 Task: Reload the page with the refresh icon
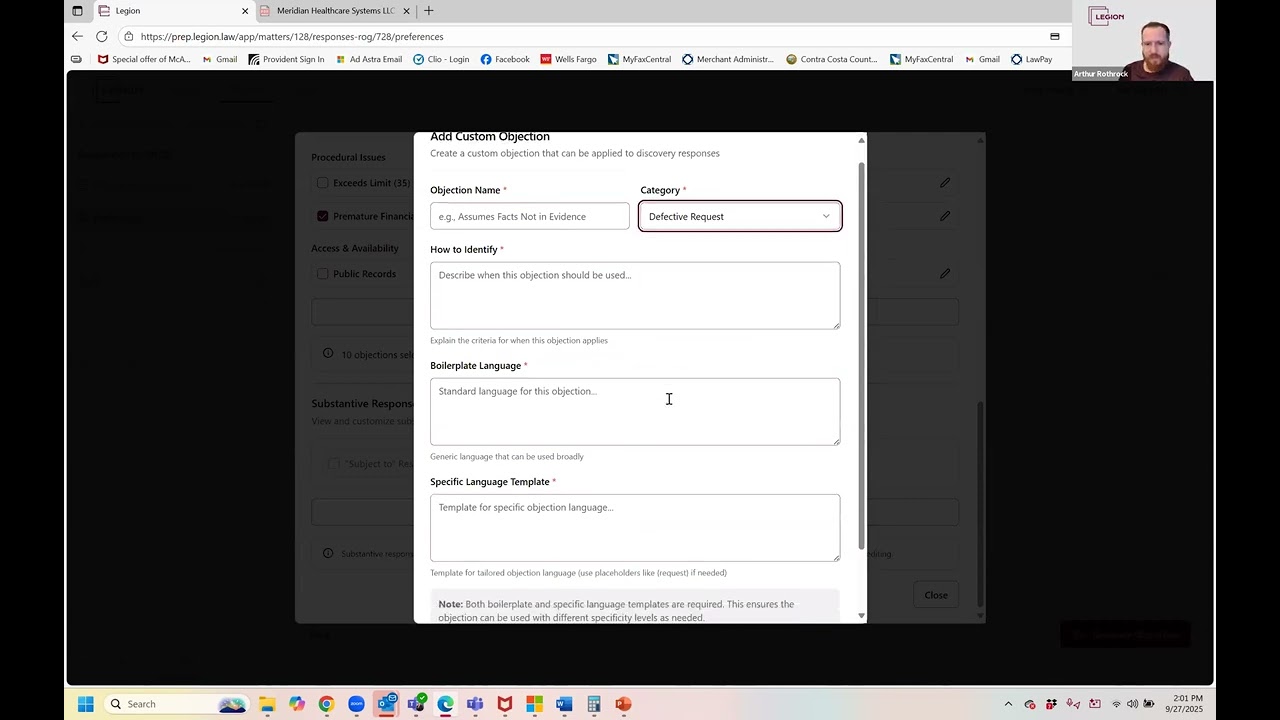tap(101, 36)
